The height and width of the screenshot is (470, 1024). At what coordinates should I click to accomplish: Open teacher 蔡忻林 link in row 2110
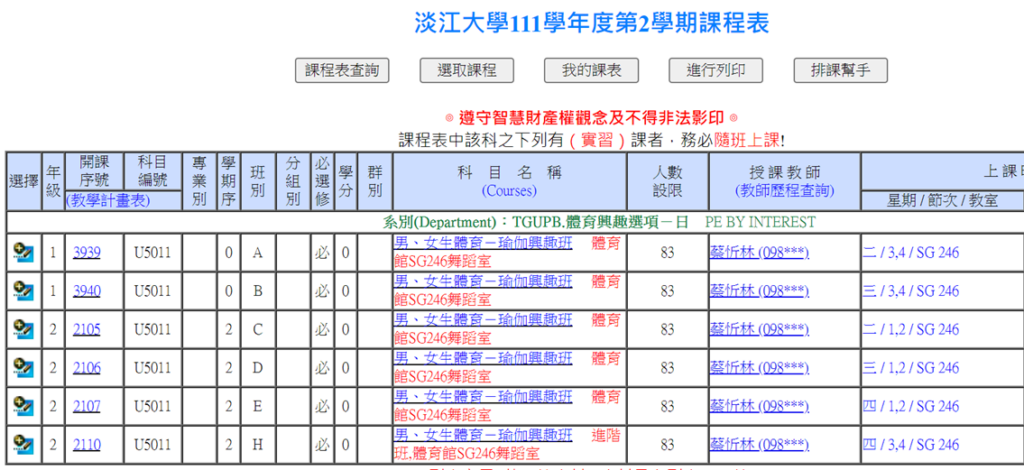click(x=760, y=445)
